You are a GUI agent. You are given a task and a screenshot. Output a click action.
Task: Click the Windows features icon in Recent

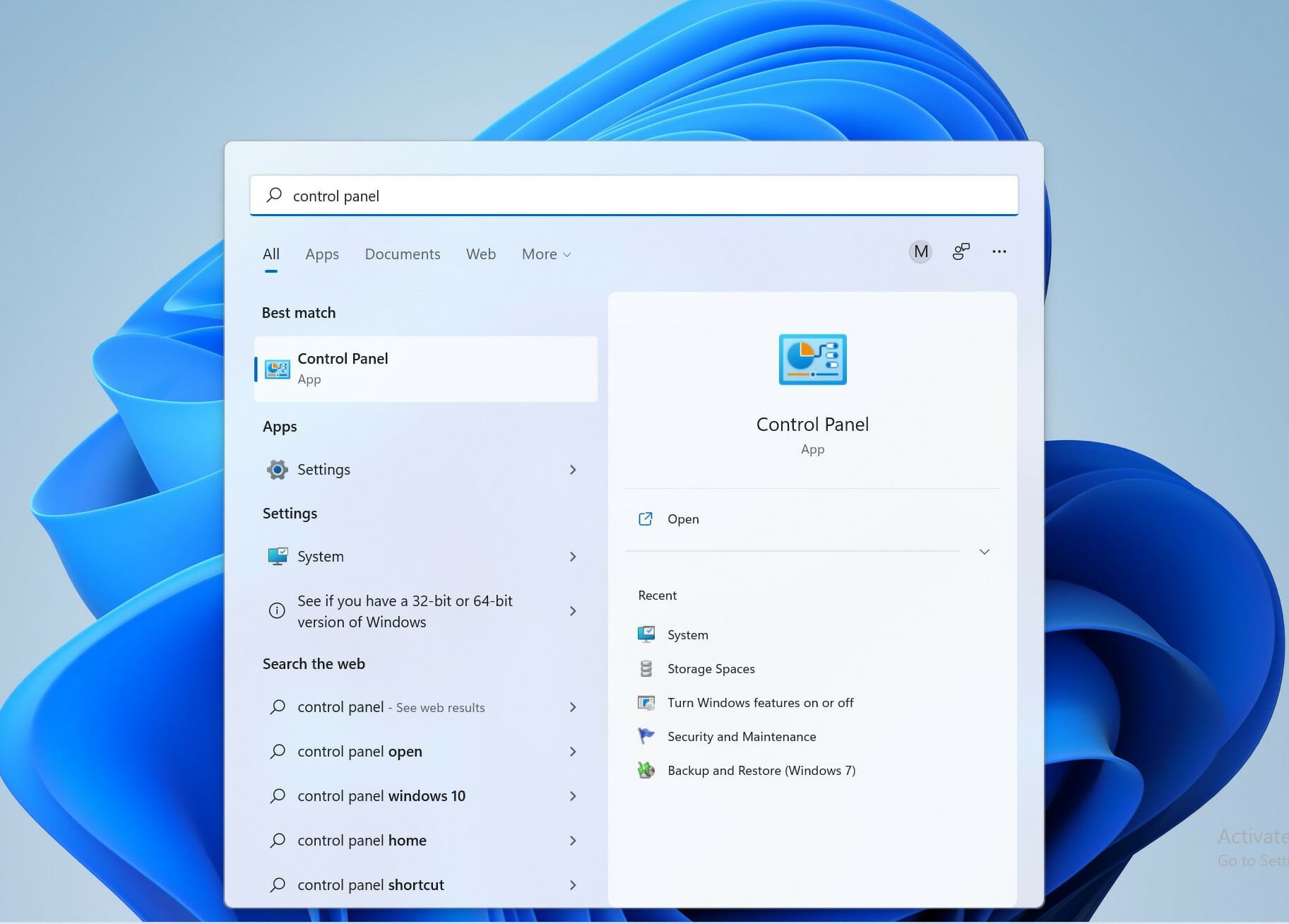pos(646,702)
